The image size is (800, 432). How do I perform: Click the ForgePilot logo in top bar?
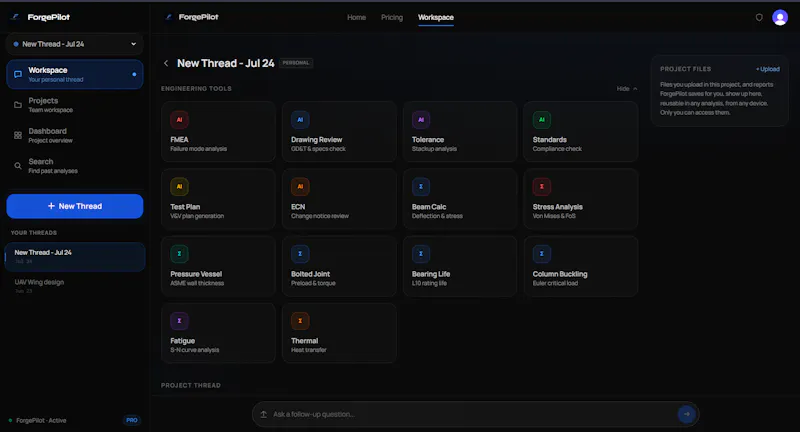click(x=192, y=17)
